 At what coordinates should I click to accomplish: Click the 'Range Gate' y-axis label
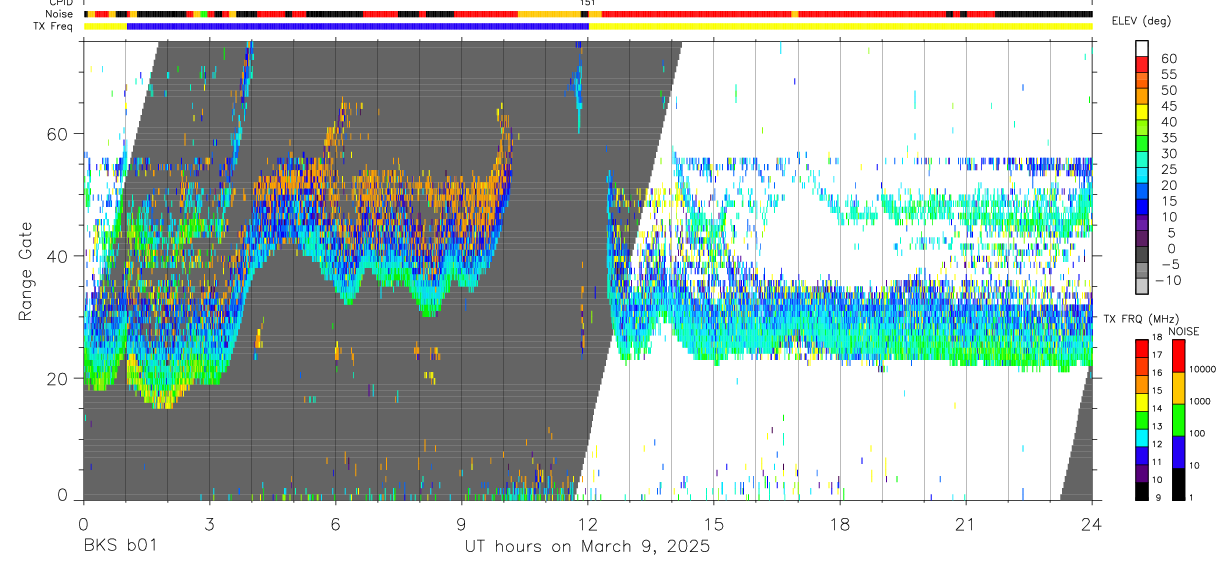[25, 272]
